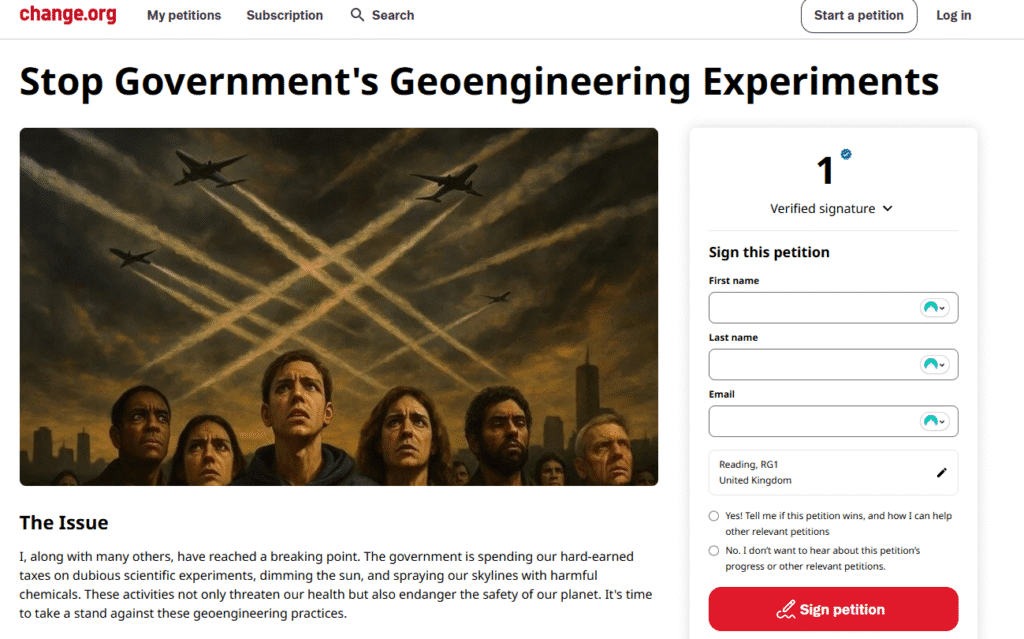Click the verified badge beside signature count
The width and height of the screenshot is (1024, 639).
846,154
